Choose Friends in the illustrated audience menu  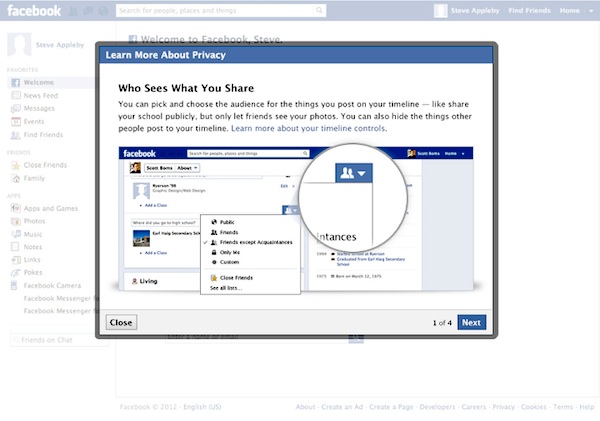coord(229,232)
